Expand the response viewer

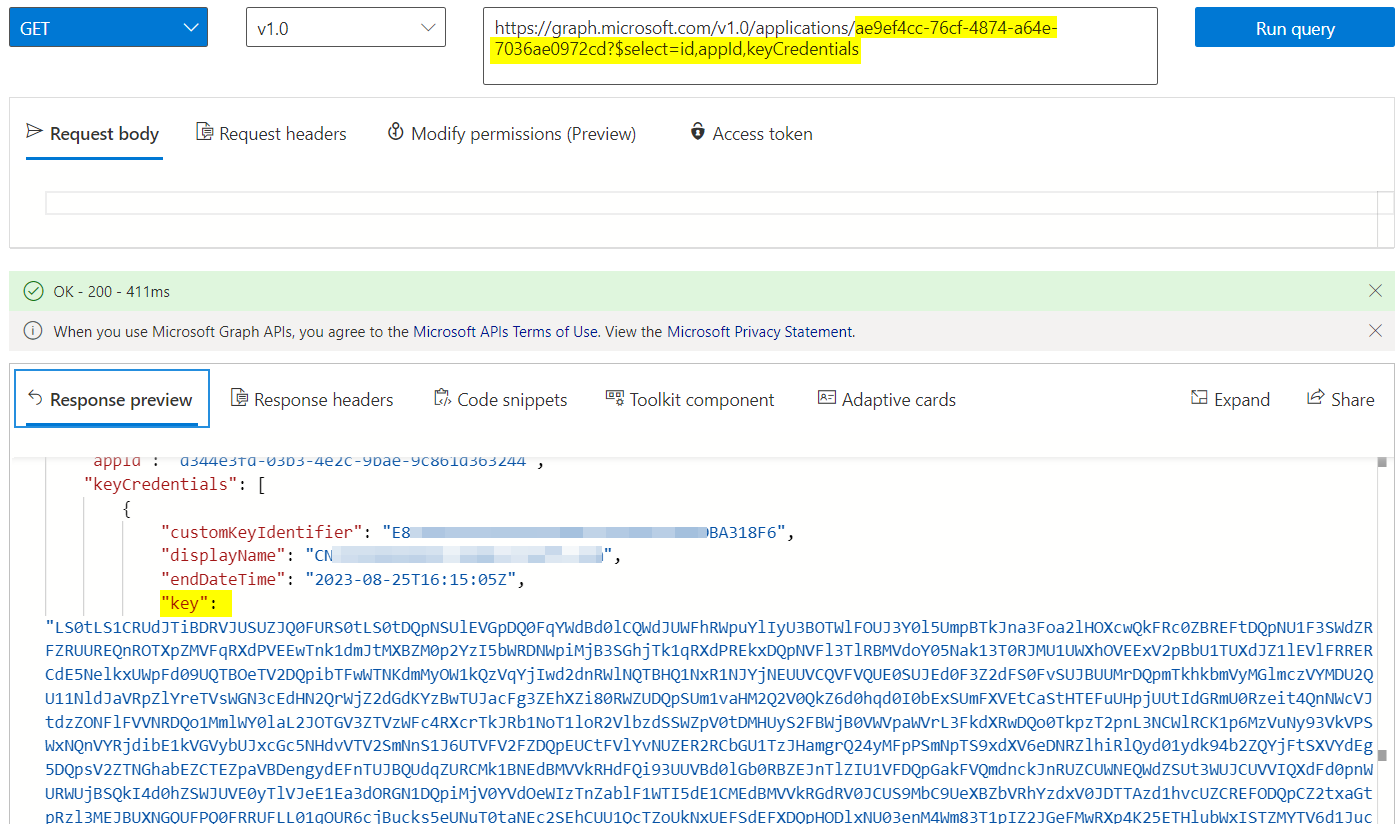click(x=1230, y=400)
